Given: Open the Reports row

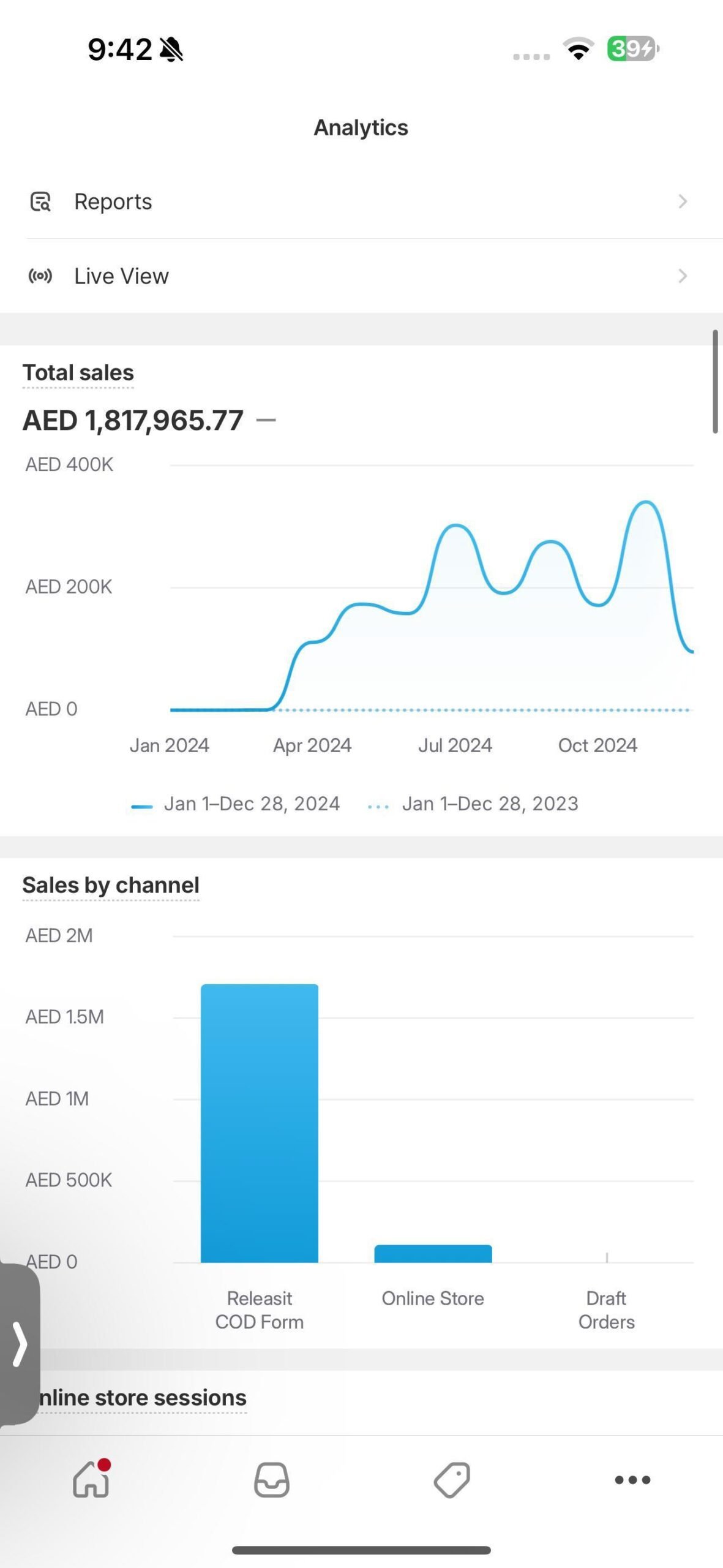Looking at the screenshot, I should (x=361, y=202).
